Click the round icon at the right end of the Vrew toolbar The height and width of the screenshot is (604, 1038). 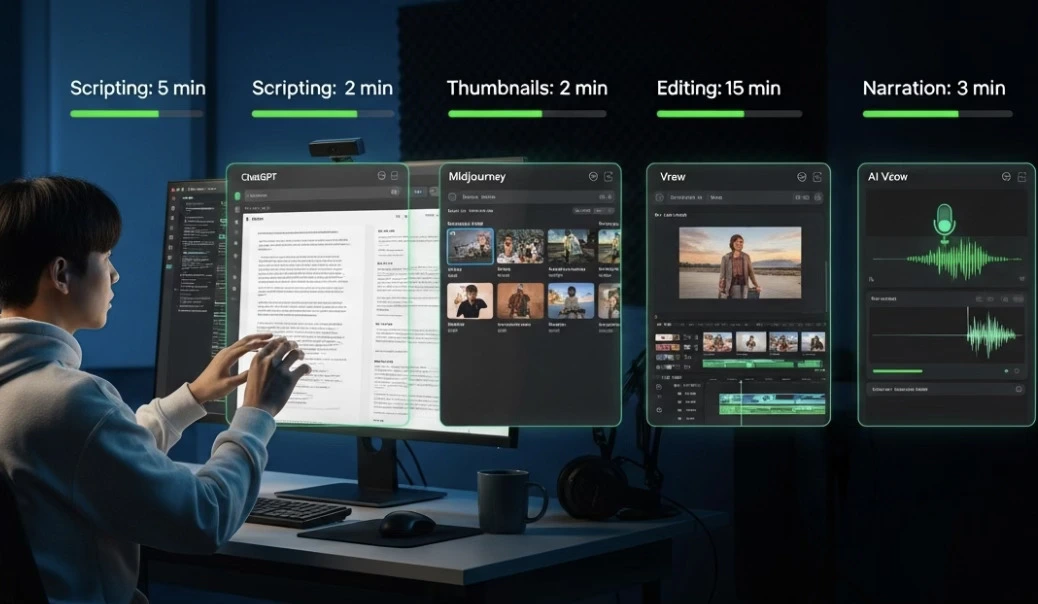[818, 197]
